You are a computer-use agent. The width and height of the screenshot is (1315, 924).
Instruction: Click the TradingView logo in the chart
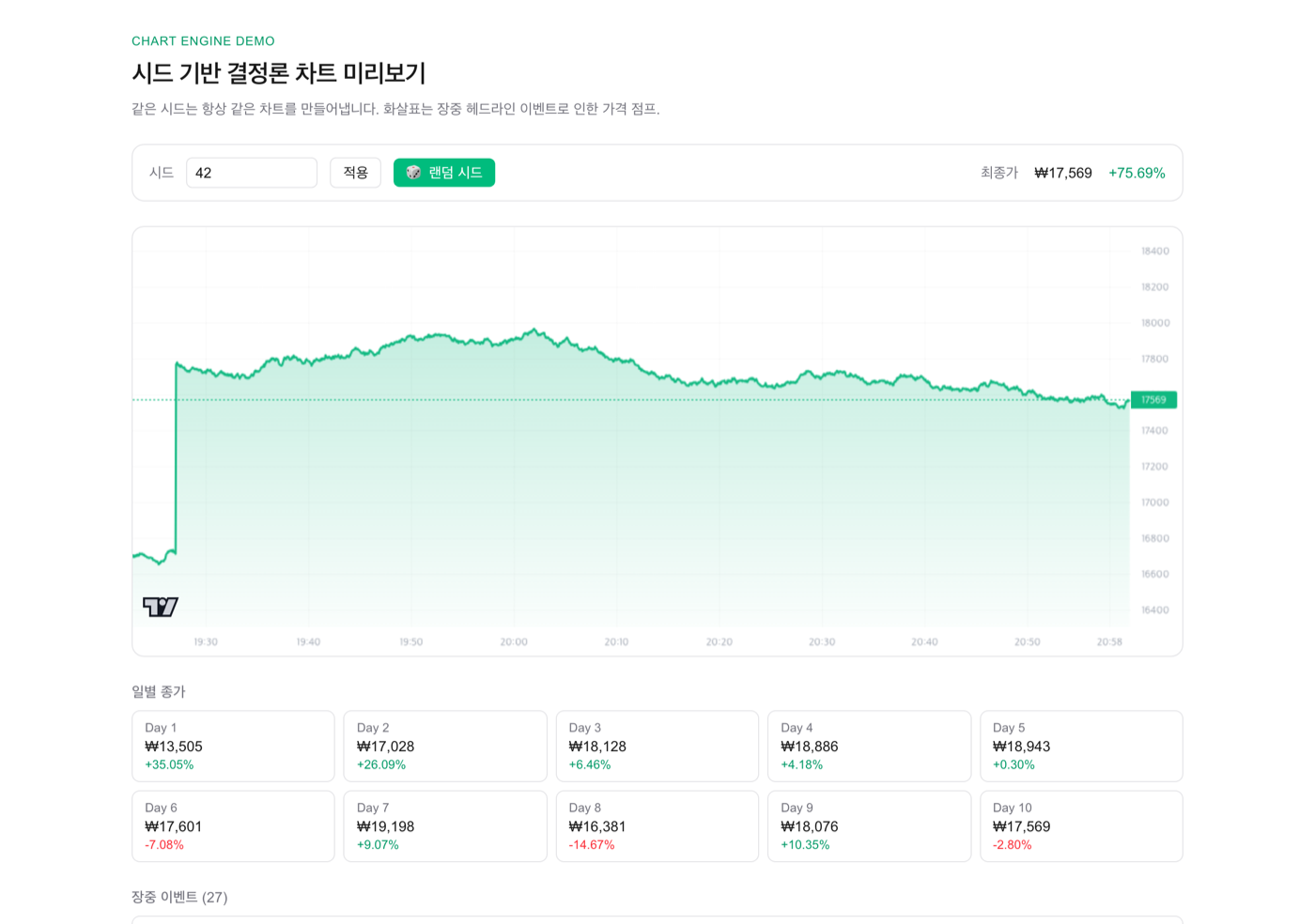(x=161, y=607)
